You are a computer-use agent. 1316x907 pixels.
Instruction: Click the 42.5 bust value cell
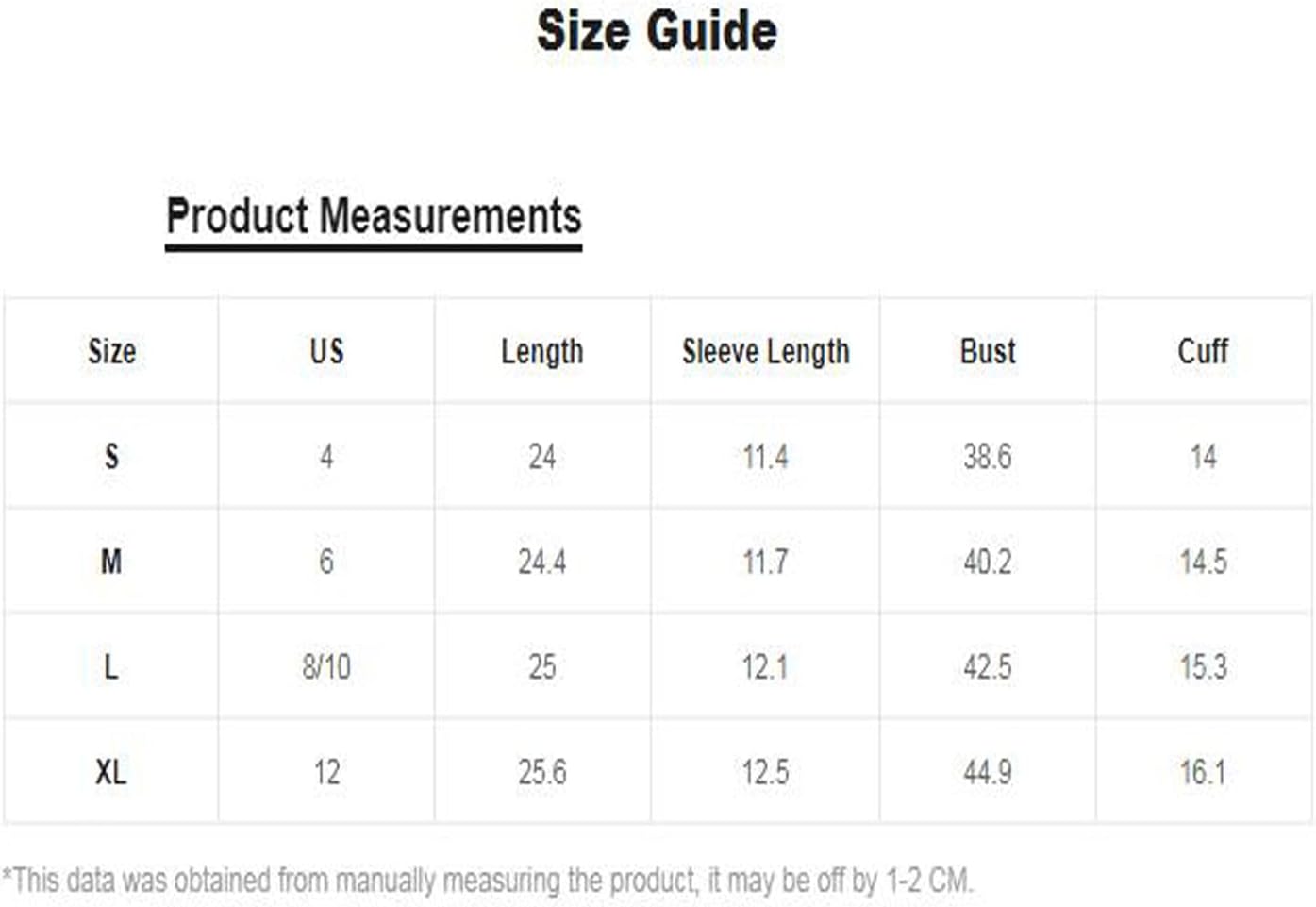pos(988,667)
